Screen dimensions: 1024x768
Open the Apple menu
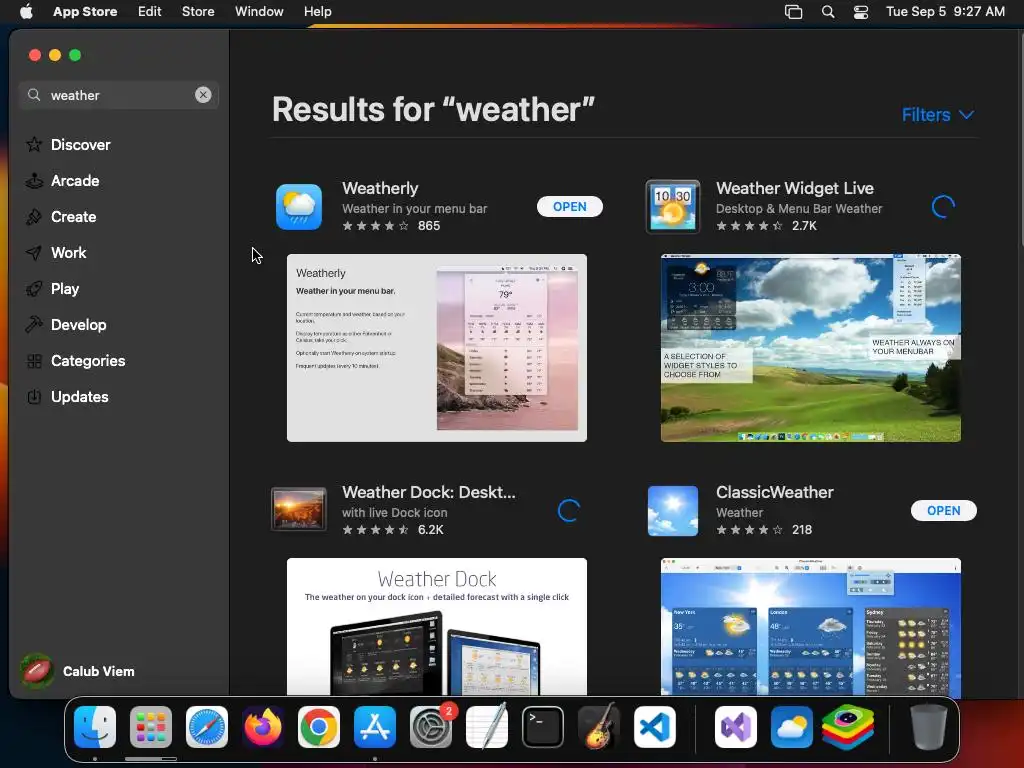[26, 12]
